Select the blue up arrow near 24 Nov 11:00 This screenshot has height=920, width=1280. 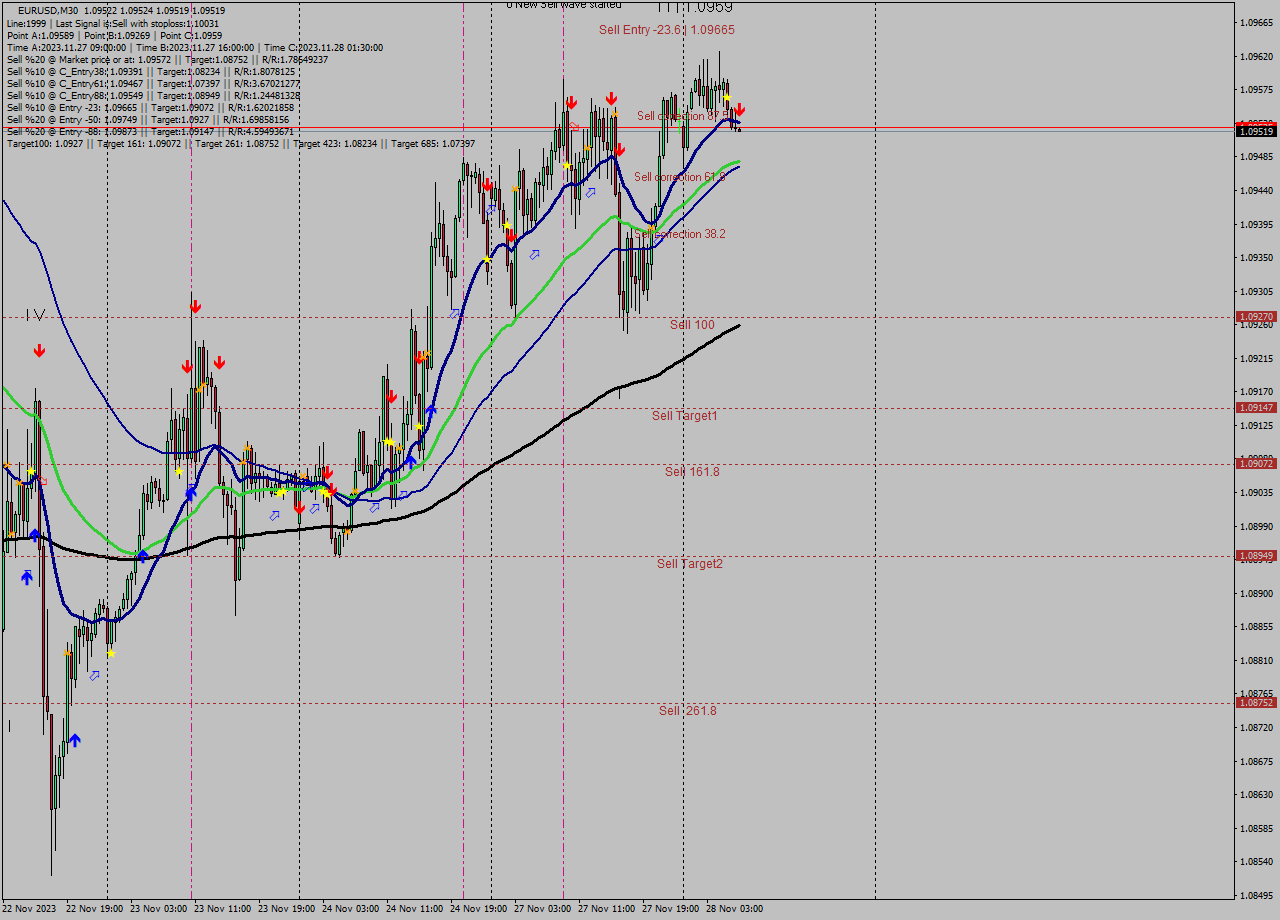431,409
